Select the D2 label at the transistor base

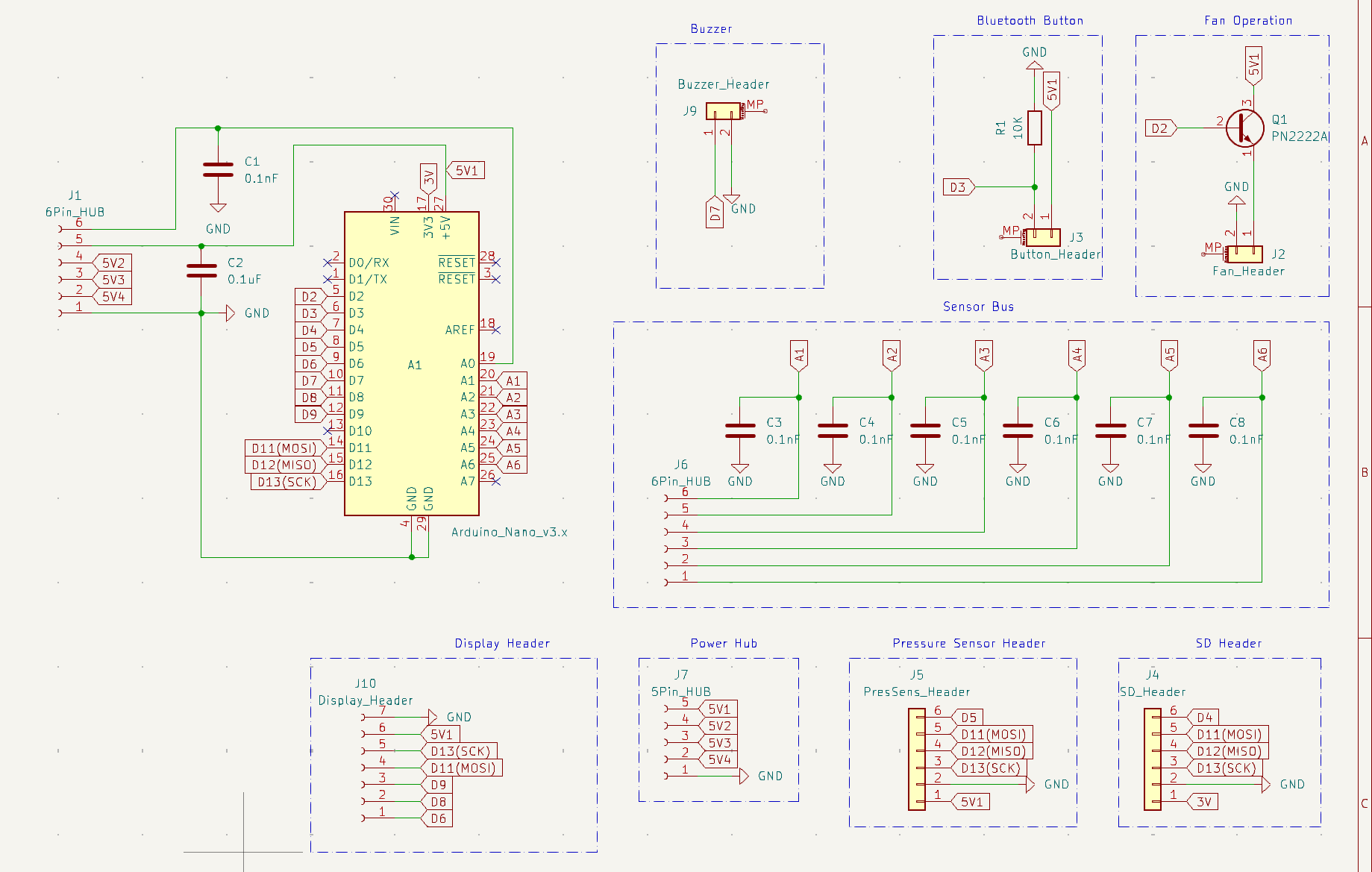tap(1161, 128)
